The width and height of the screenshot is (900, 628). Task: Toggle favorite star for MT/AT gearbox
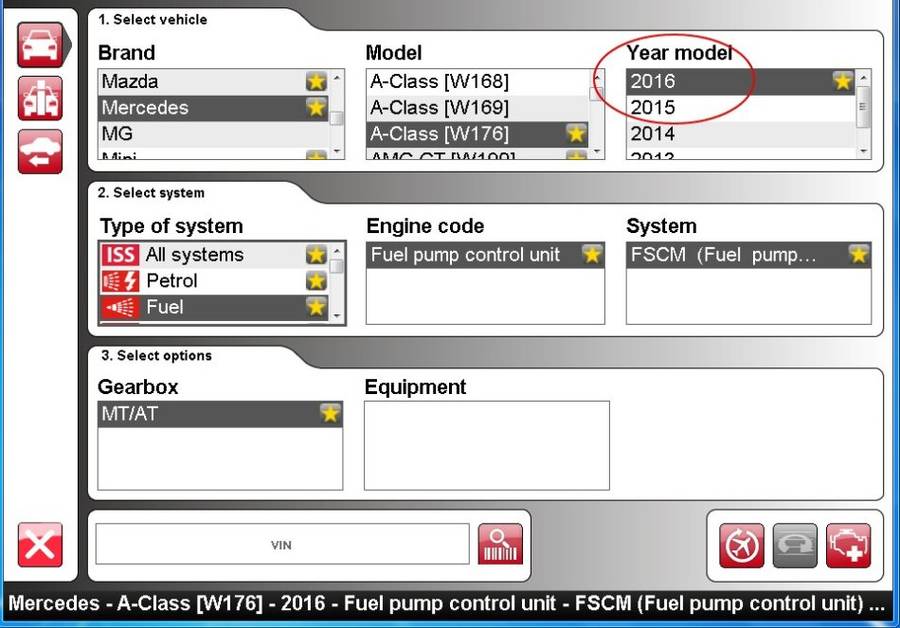tap(330, 413)
